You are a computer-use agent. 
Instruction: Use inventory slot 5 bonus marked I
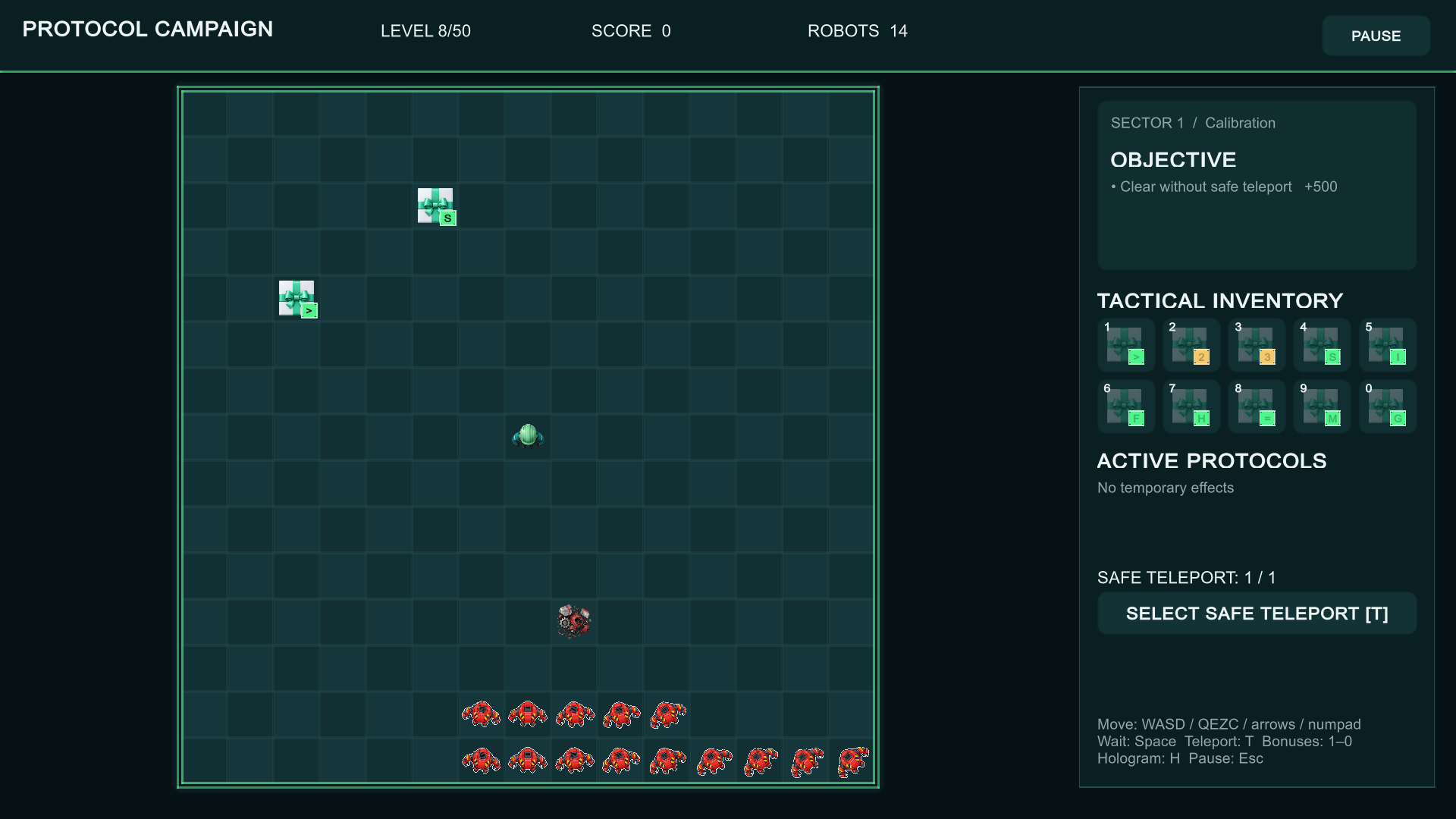(1388, 345)
